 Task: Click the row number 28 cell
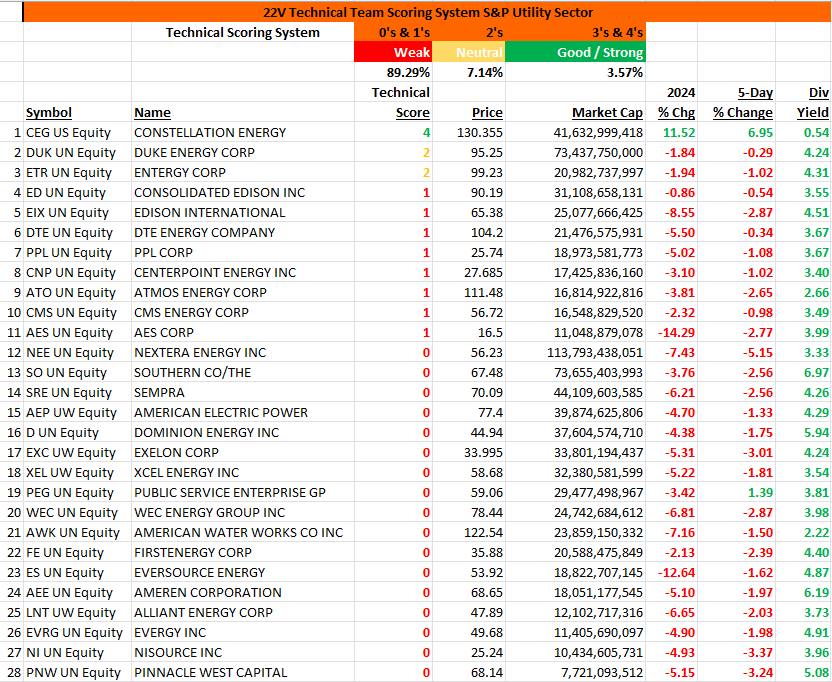coord(12,672)
